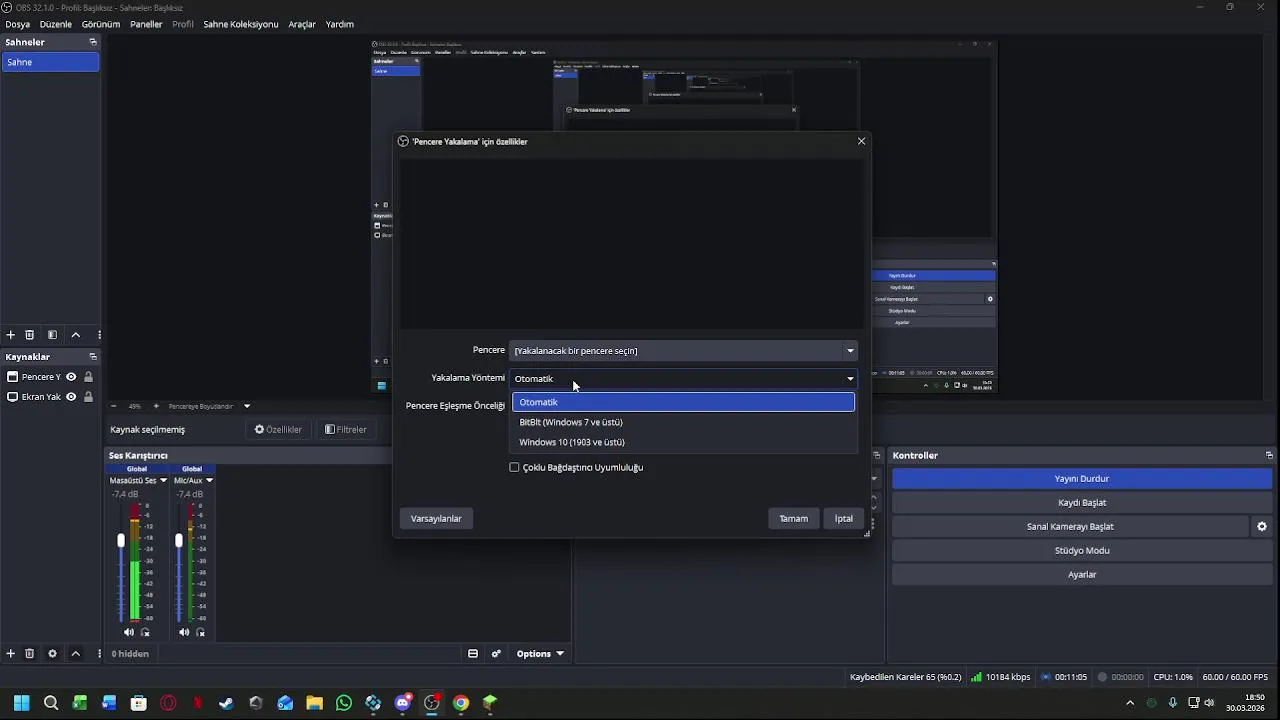Remove the source with the Kaynaklar trash icon
This screenshot has height=720, width=1280.
tap(30, 654)
